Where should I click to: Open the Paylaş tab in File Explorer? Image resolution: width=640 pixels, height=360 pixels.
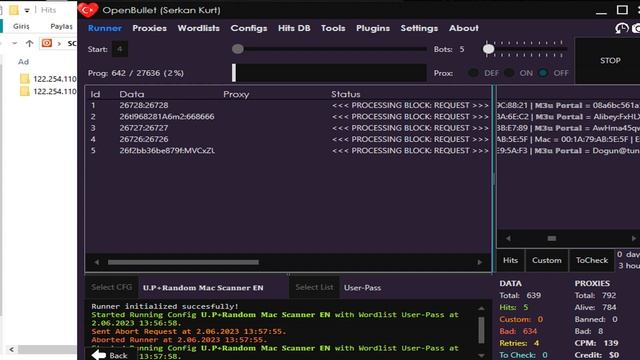61,26
